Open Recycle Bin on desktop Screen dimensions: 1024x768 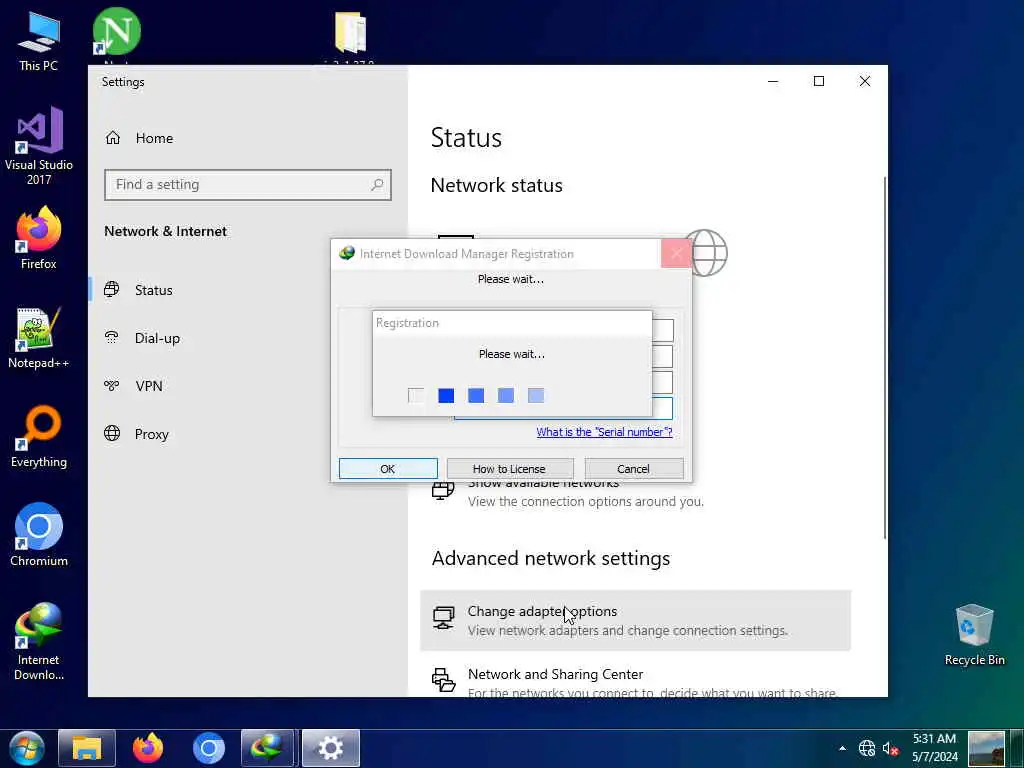974,635
